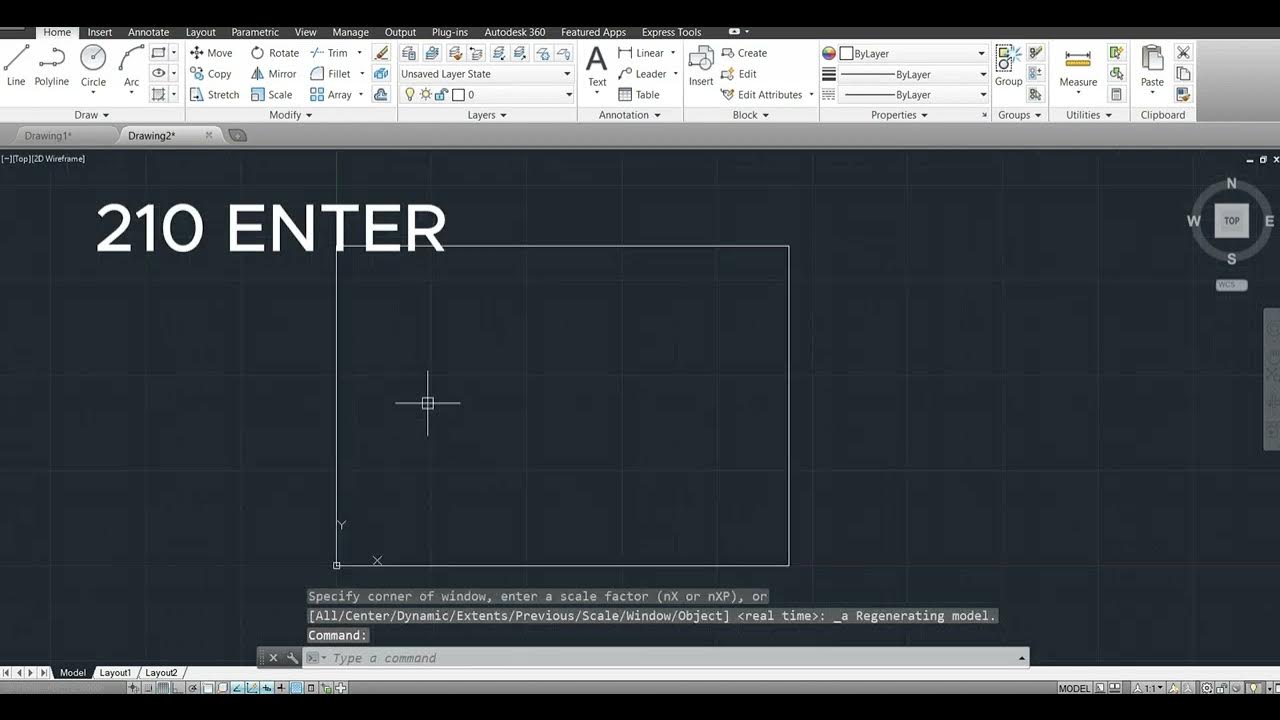
Task: Switch to the Layout1 tab
Action: [115, 673]
